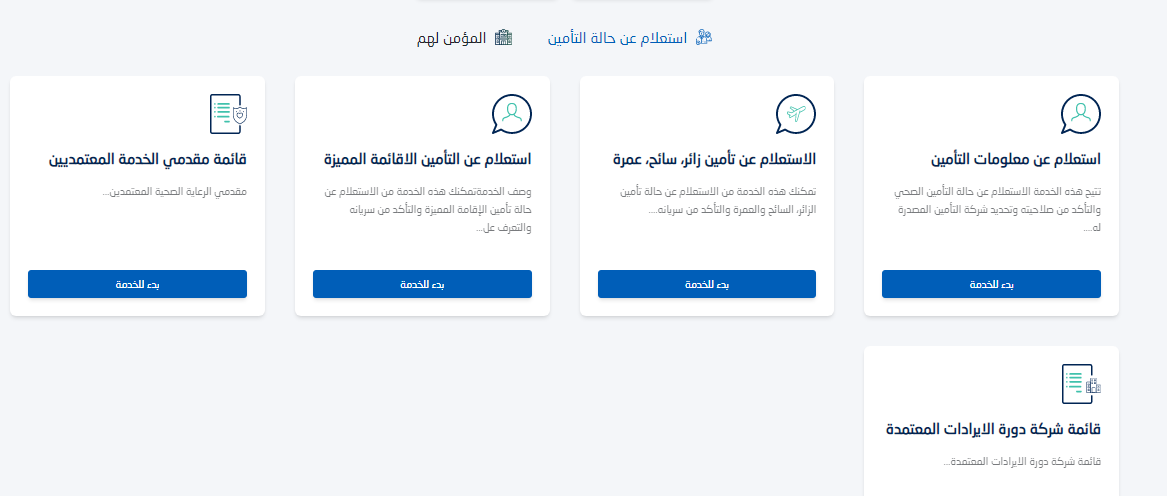Screen dimensions: 1167x496
Task: Click the building icon beside المؤمن لهم tab
Action: 503,38
